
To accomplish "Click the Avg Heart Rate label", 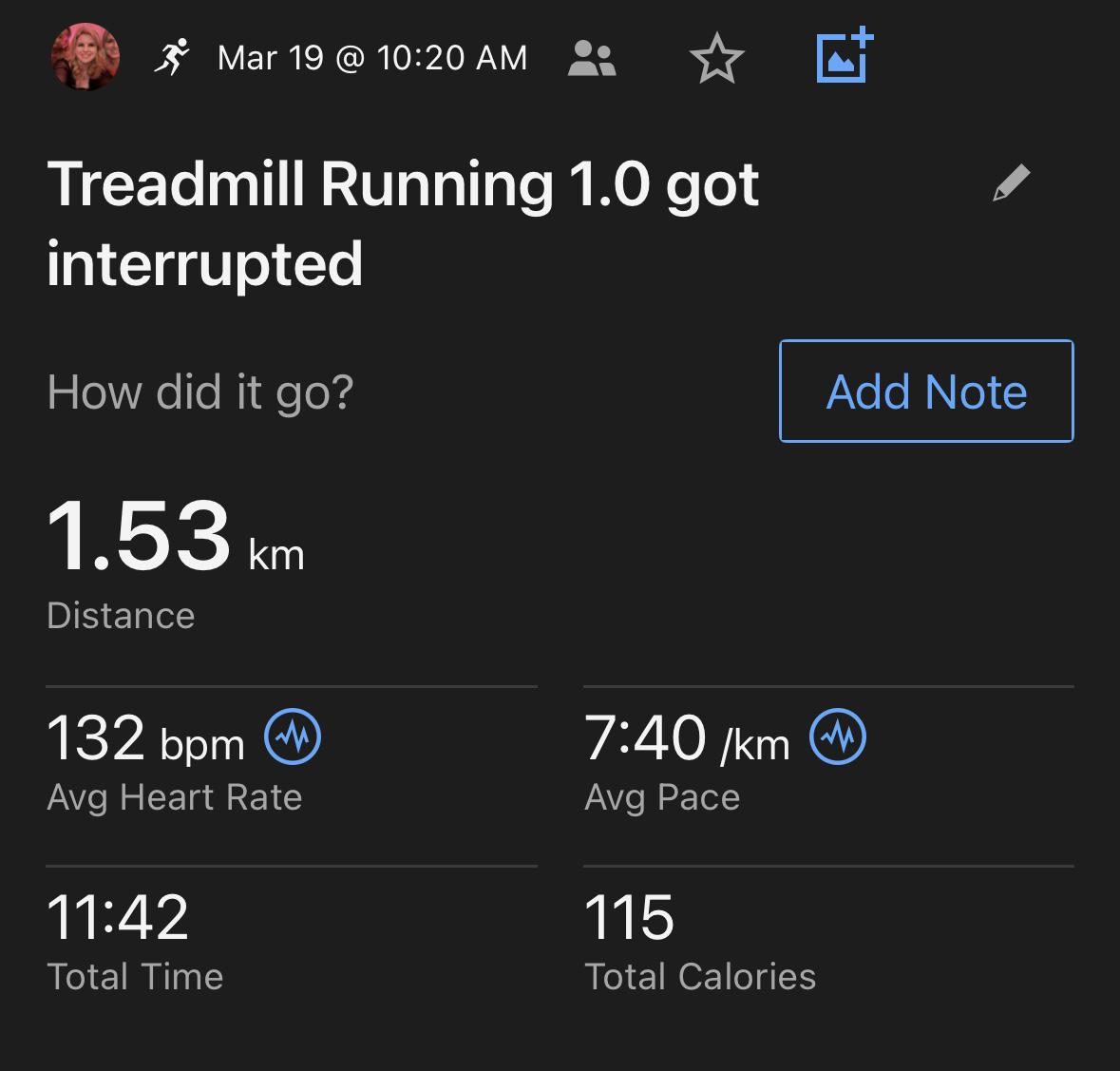I will pos(174,797).
